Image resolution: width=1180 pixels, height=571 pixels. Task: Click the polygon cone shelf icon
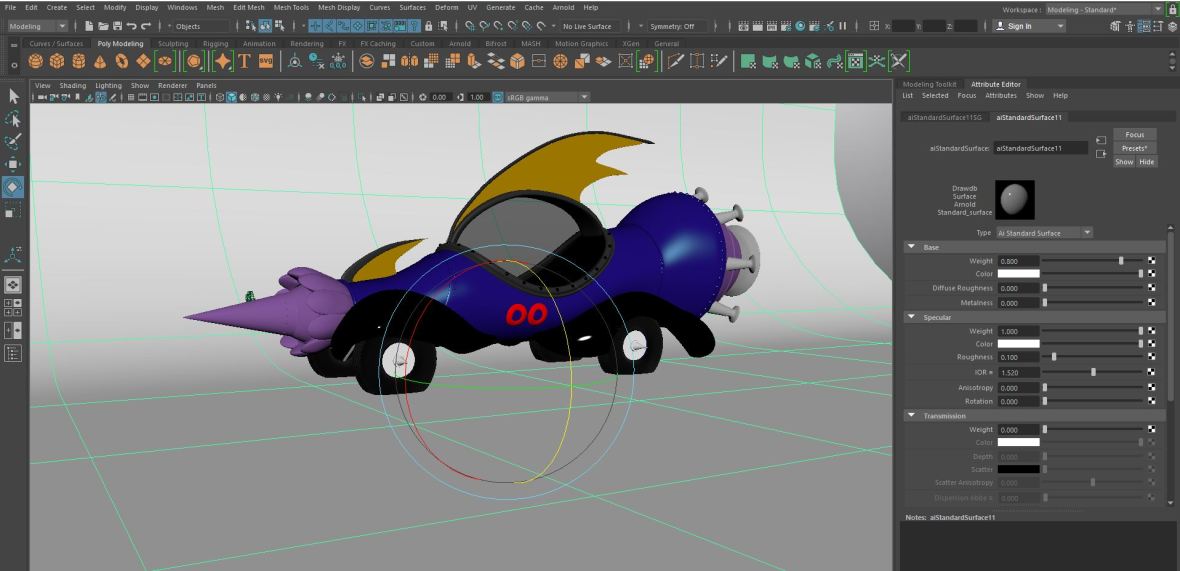pos(101,62)
